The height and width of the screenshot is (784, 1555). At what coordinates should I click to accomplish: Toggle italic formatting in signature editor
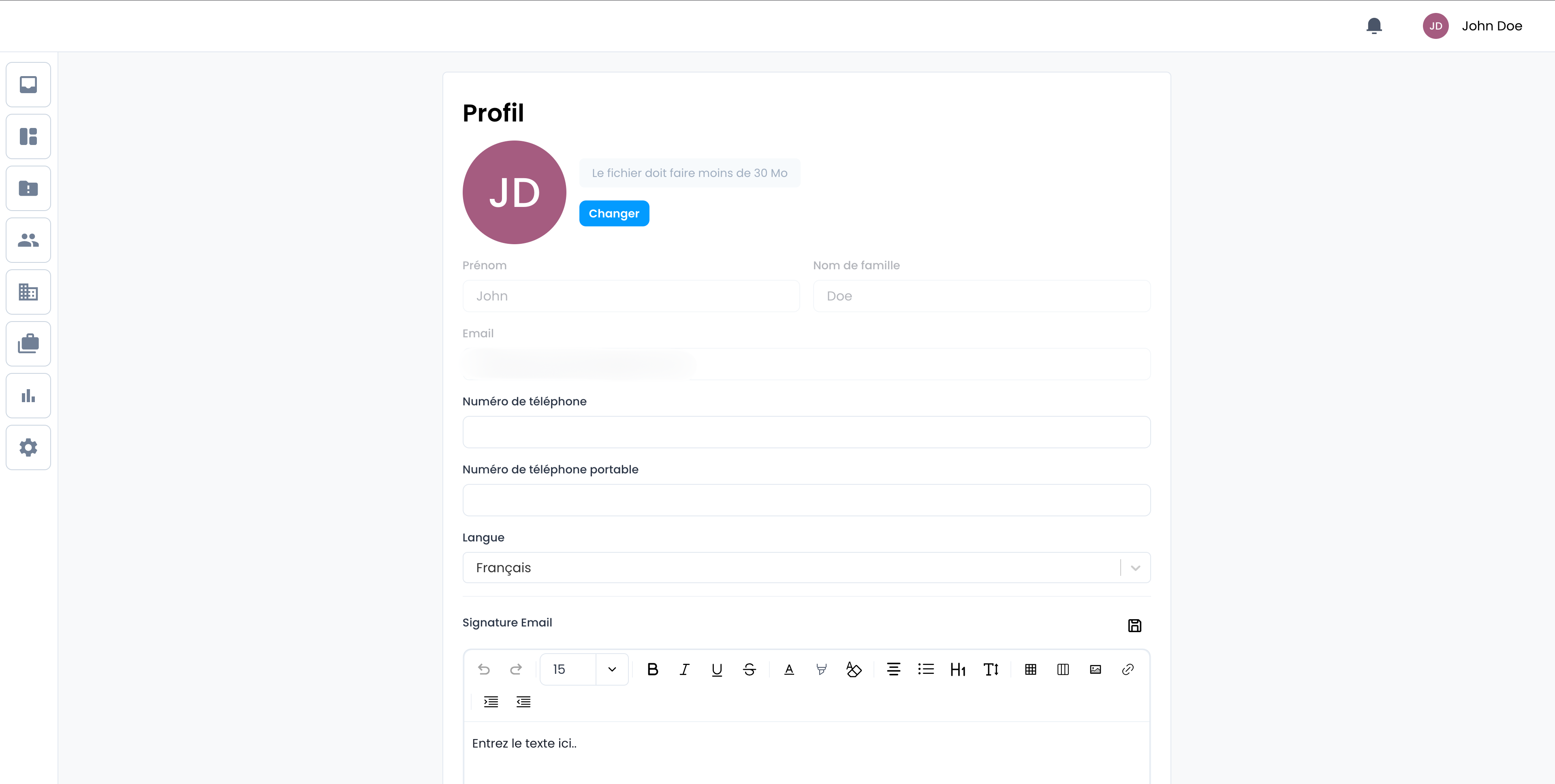(684, 669)
